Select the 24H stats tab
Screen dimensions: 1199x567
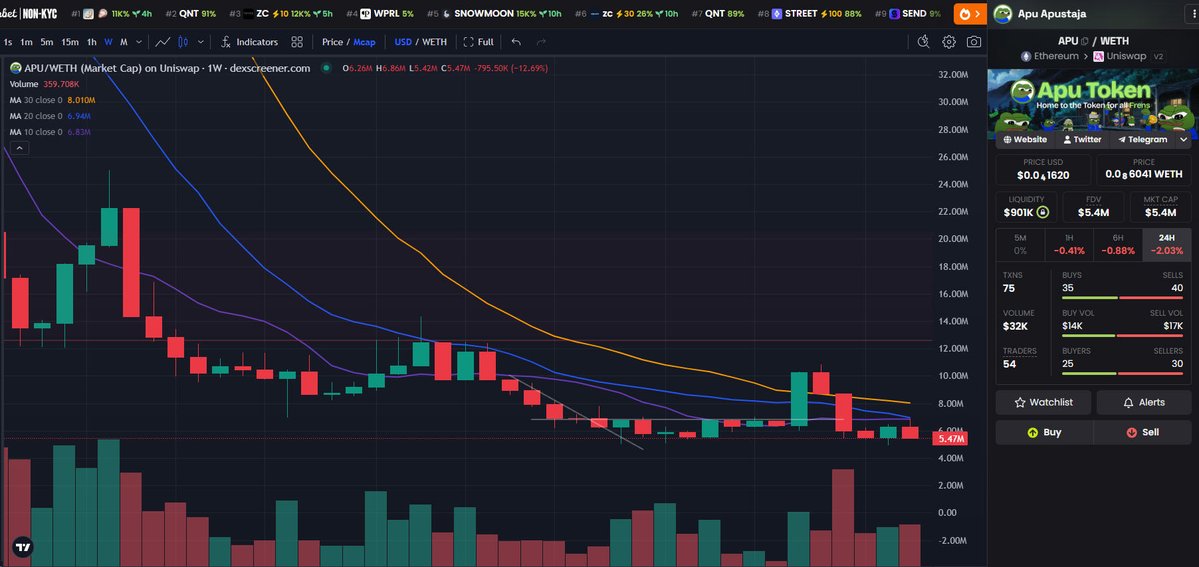tap(1167, 244)
